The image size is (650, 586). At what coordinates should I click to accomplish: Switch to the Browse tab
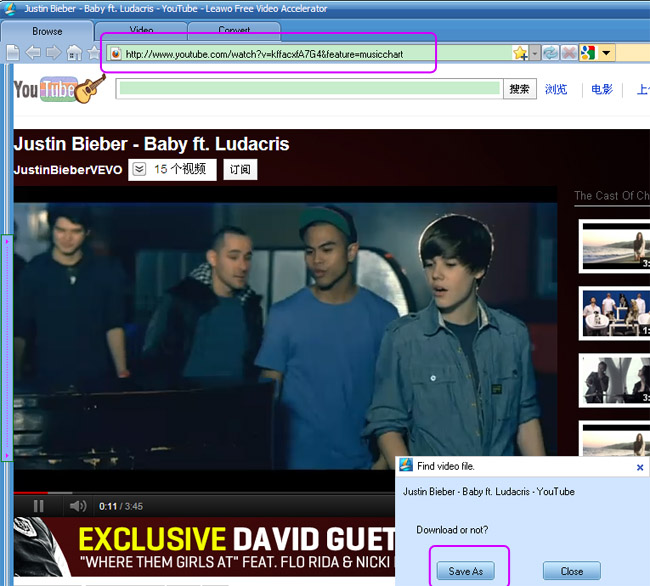tap(47, 31)
